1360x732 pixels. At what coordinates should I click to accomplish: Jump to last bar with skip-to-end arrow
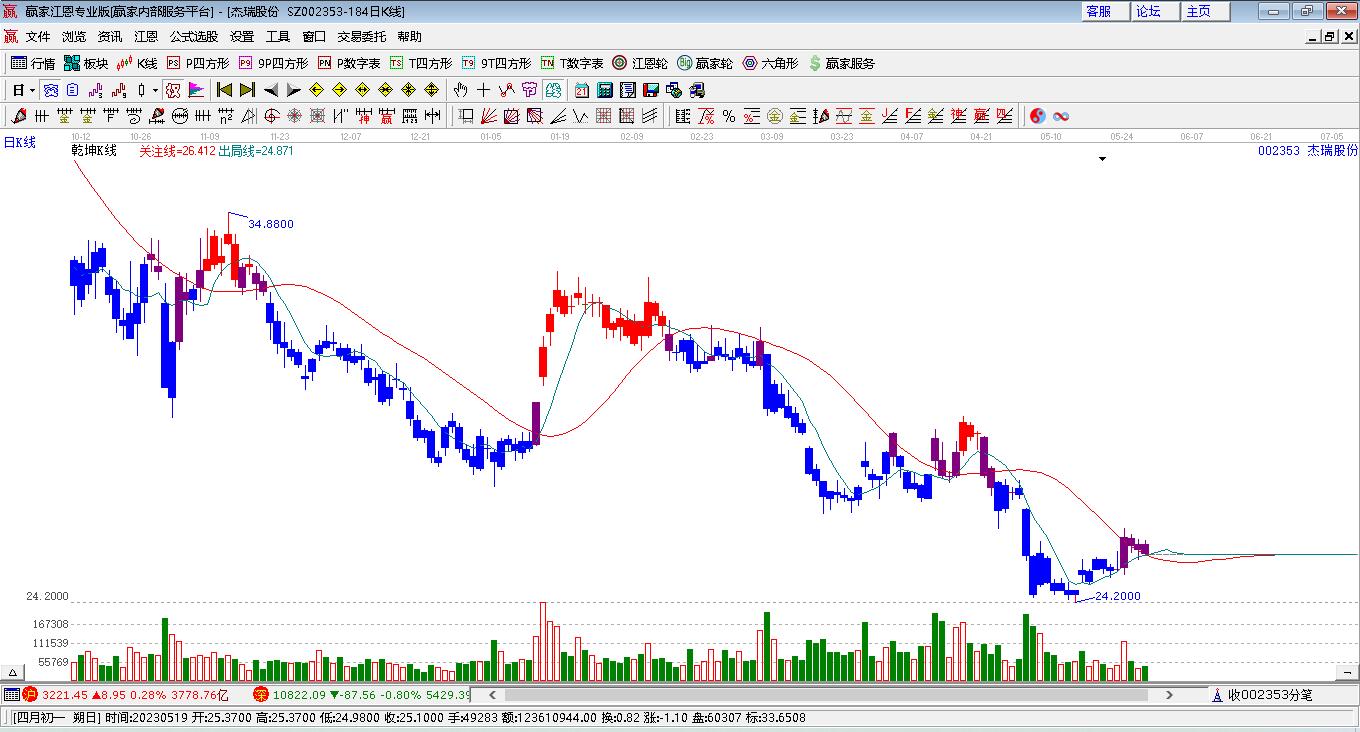(x=247, y=90)
